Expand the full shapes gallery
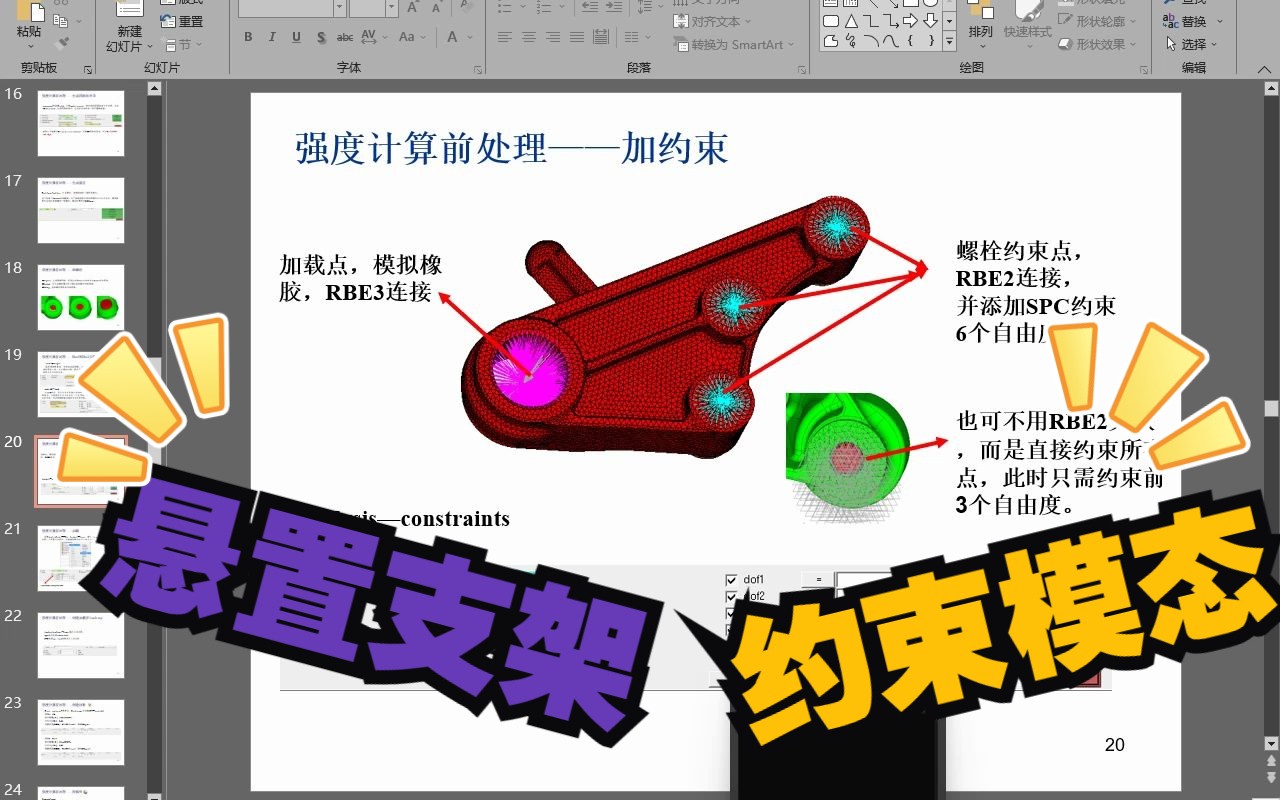 pos(949,41)
